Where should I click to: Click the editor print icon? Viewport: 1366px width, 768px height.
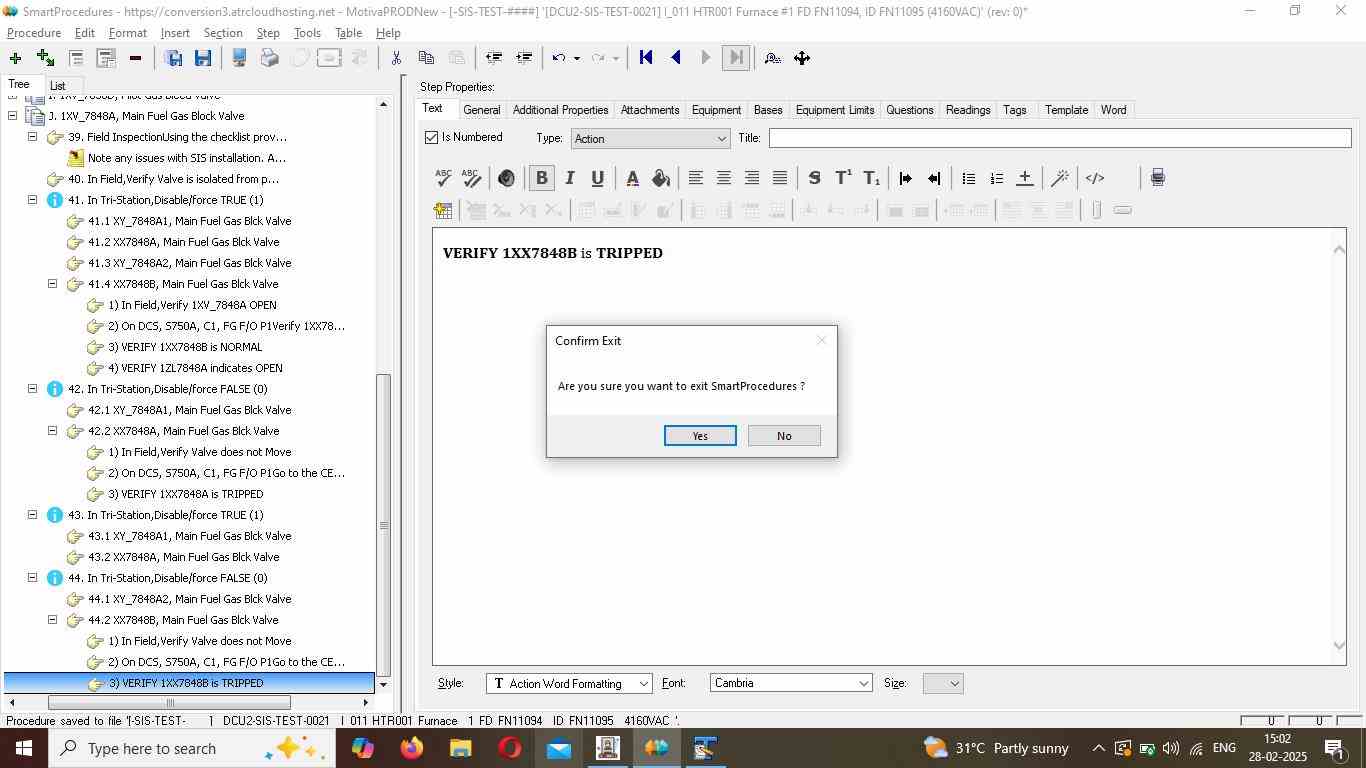tap(1157, 178)
